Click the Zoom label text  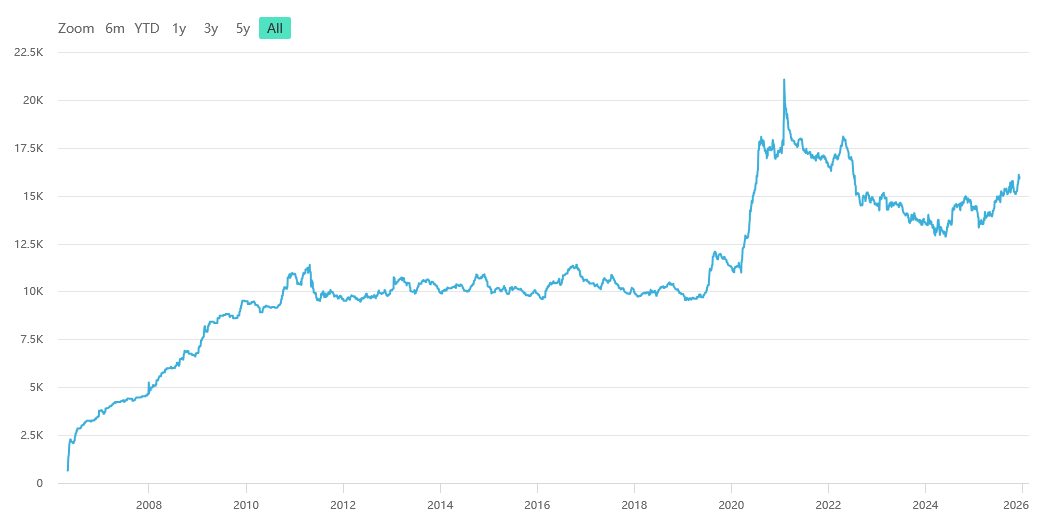click(76, 28)
